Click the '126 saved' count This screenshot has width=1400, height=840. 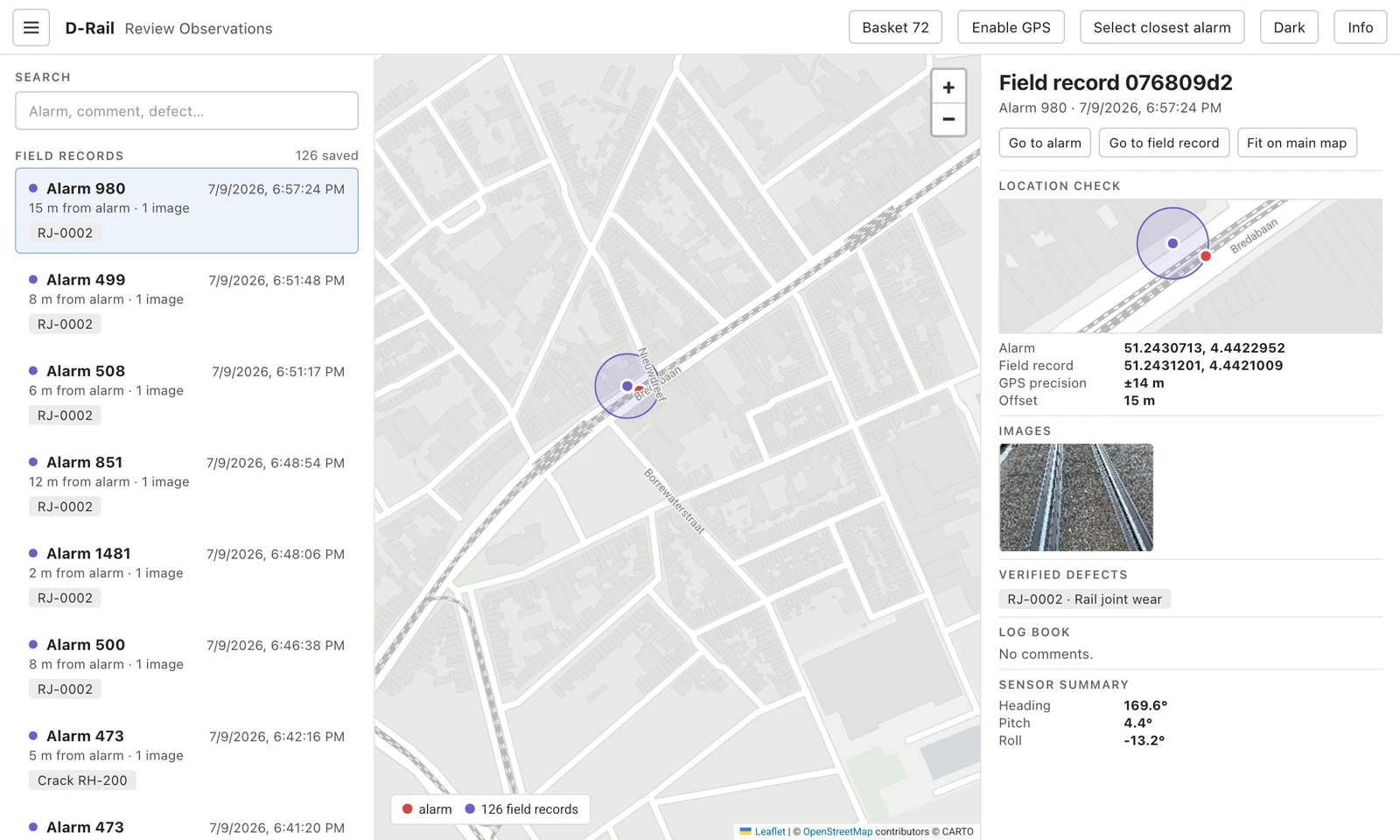click(326, 156)
